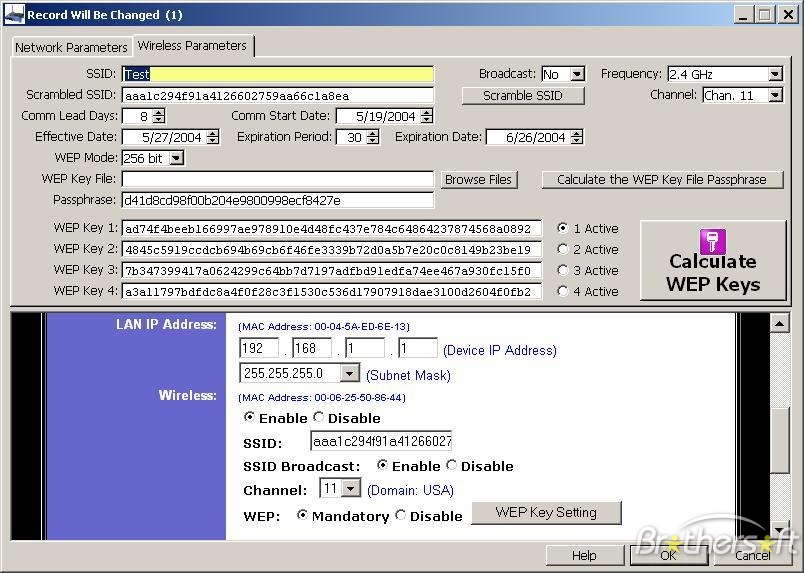Click the Expiration Period value 30
Image resolution: width=804 pixels, height=573 pixels.
point(354,137)
